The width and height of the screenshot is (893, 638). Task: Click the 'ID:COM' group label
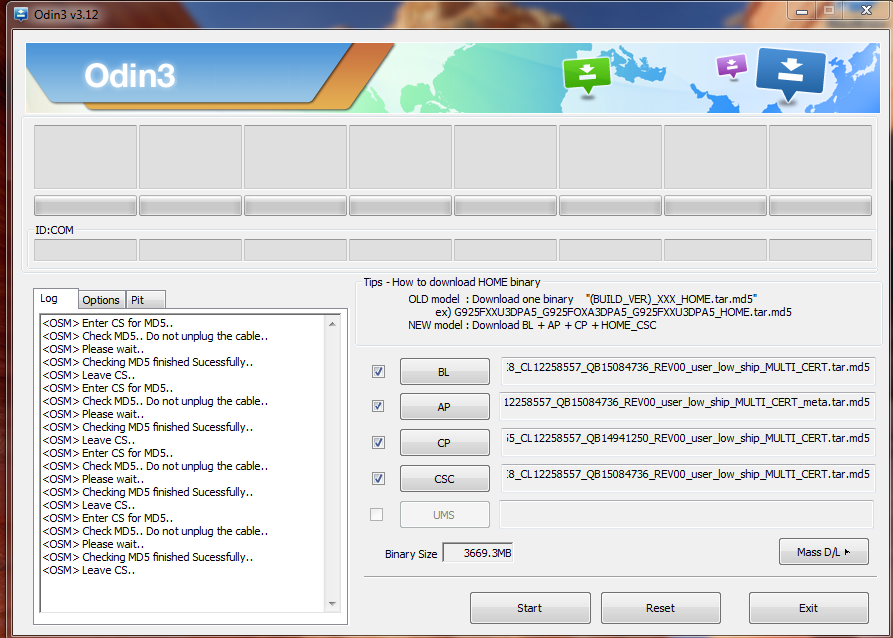pos(55,230)
